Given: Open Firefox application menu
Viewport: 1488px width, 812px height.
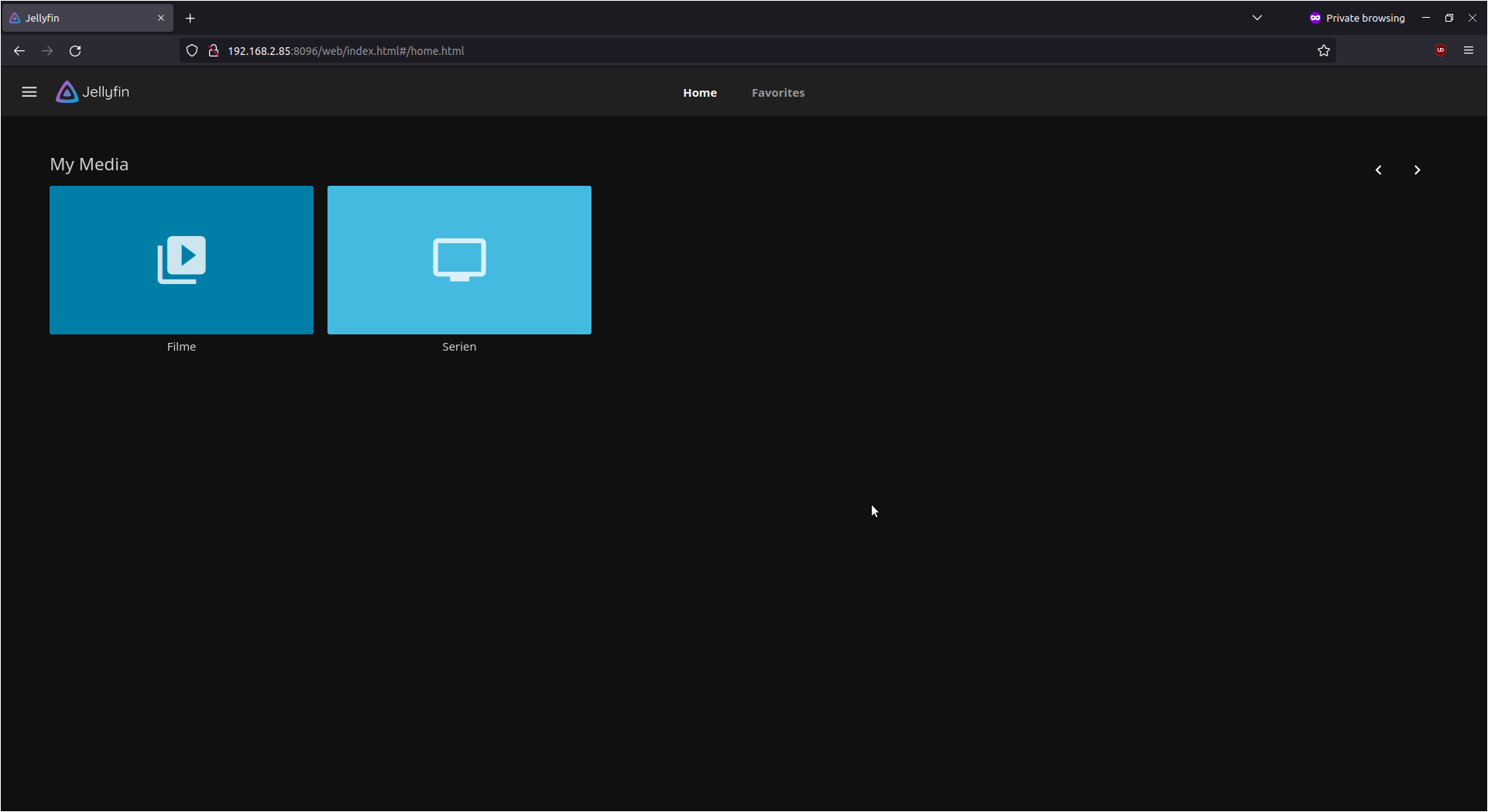Looking at the screenshot, I should [1469, 50].
